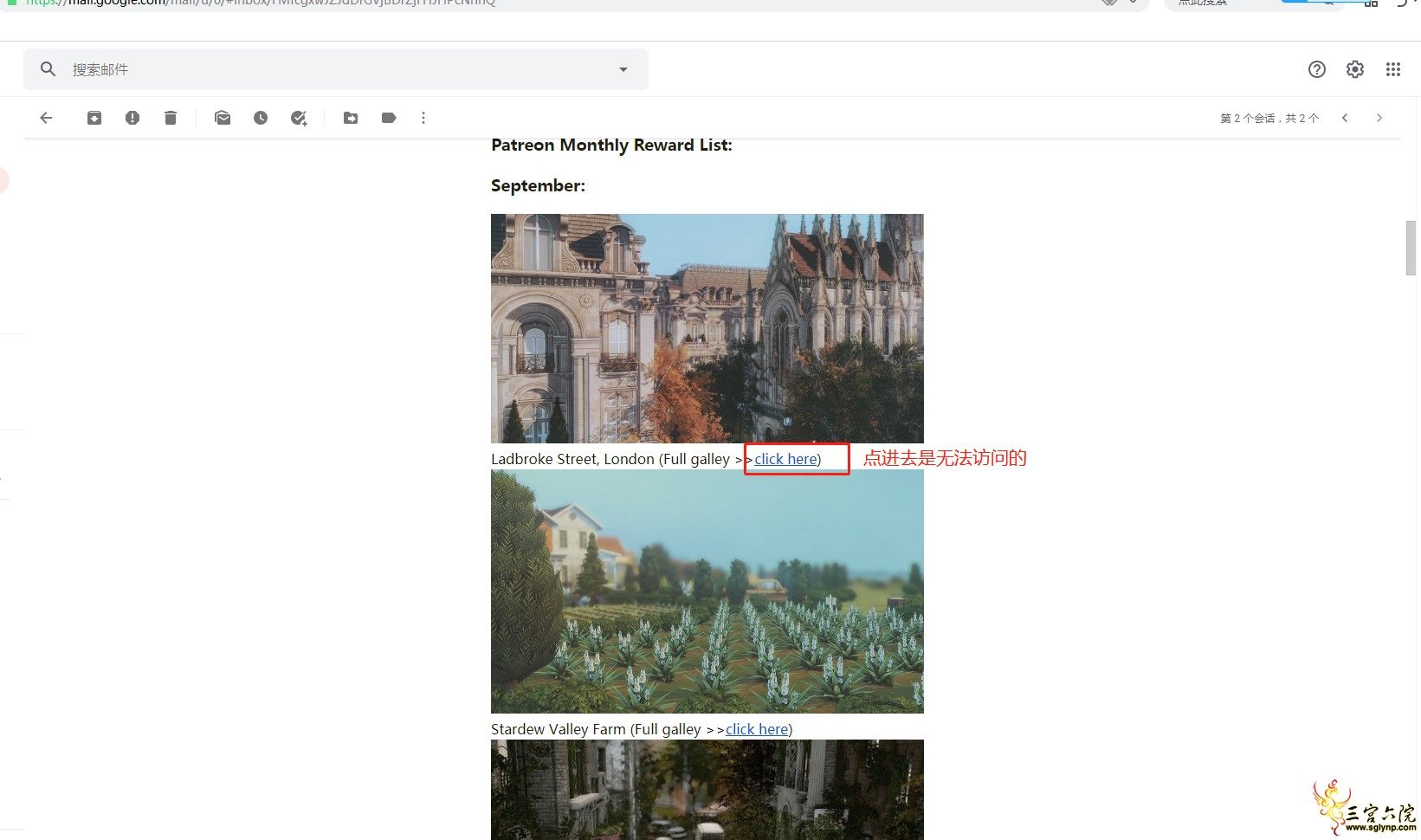Open Ladbroke Street 'click here' link

tap(785, 459)
